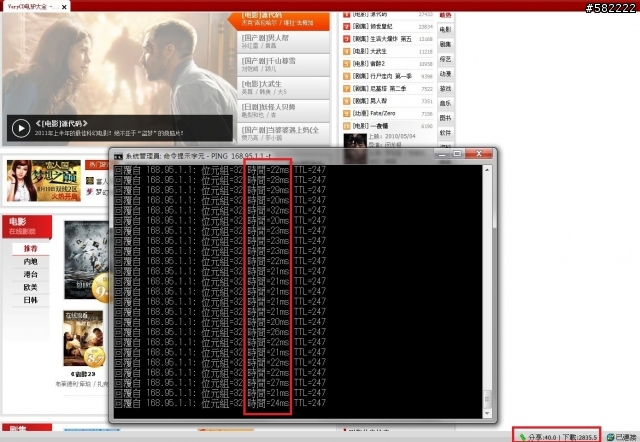Screen dimensions: 640x442
Task: Select [国产剧]千山暮雪 in featured list
Action: click(x=283, y=64)
